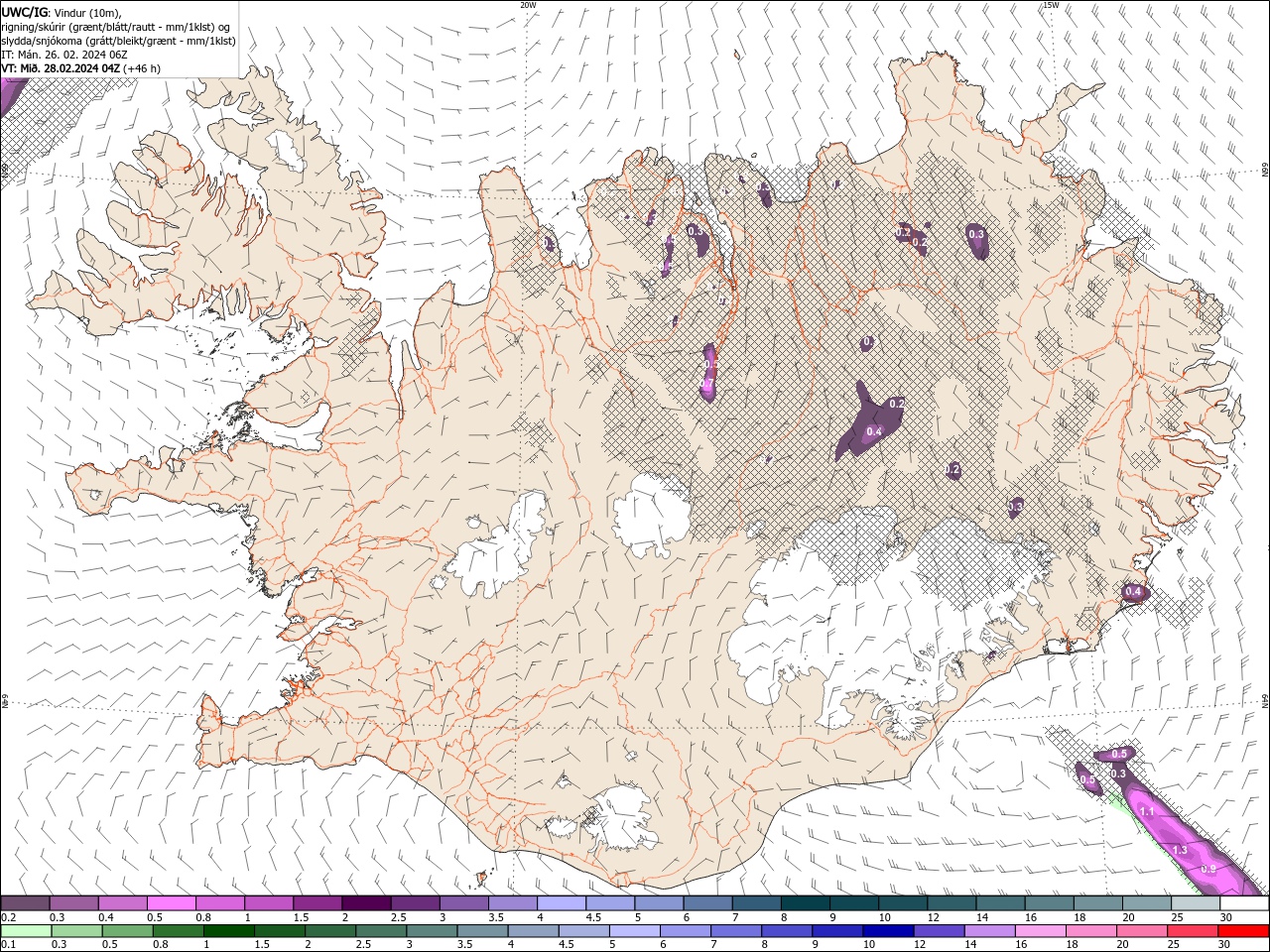Image resolution: width=1270 pixels, height=952 pixels.
Task: Click the '0.4' value on the southeast coast patch
Action: [1133, 592]
